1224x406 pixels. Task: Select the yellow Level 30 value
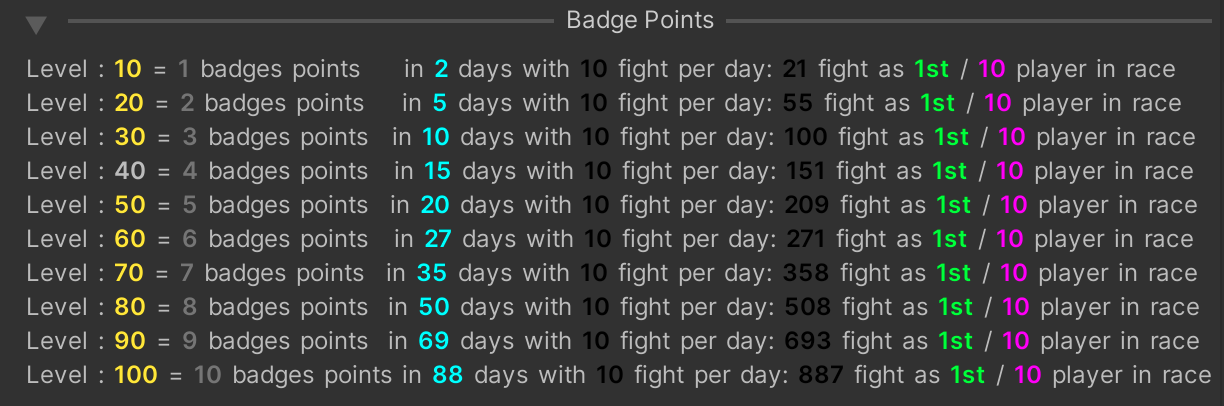click(x=130, y=137)
